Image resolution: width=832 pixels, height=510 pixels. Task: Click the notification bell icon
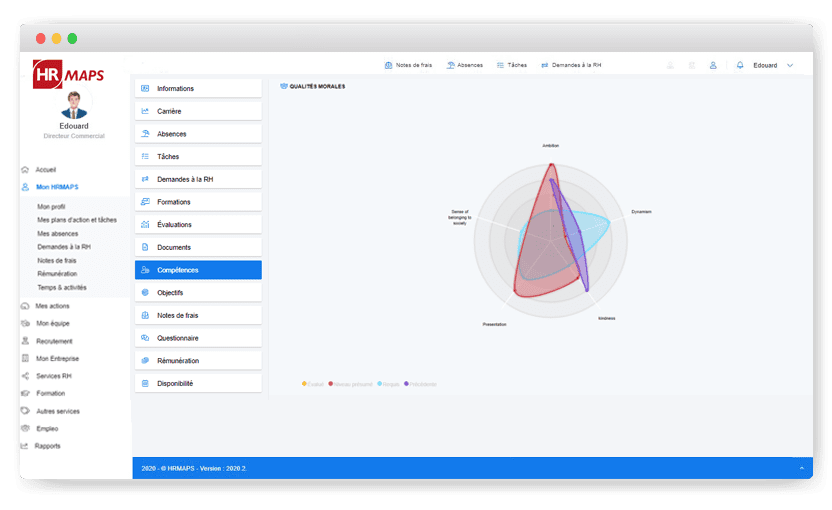tap(740, 65)
